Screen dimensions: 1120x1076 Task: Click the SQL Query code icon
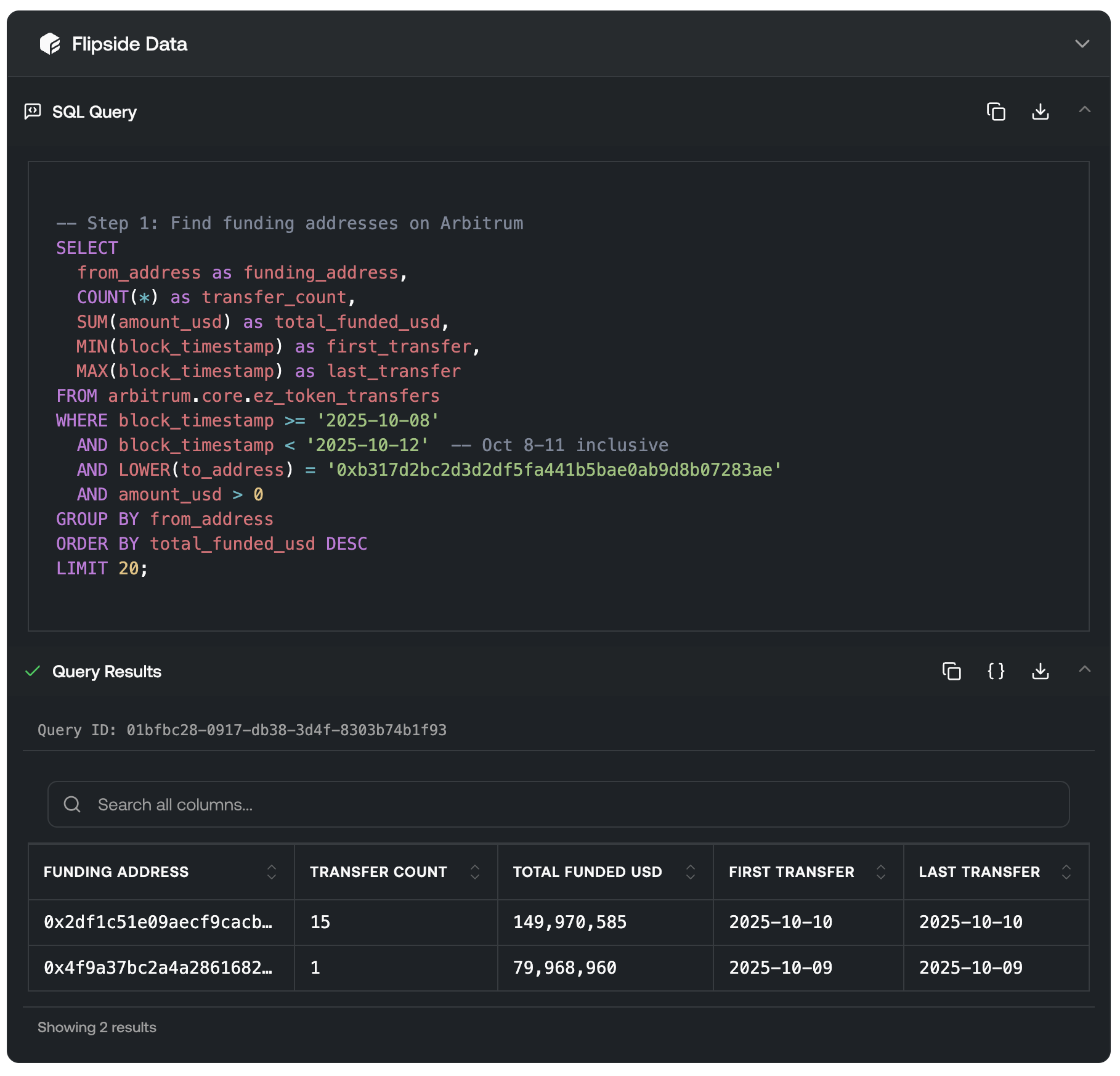click(x=33, y=112)
